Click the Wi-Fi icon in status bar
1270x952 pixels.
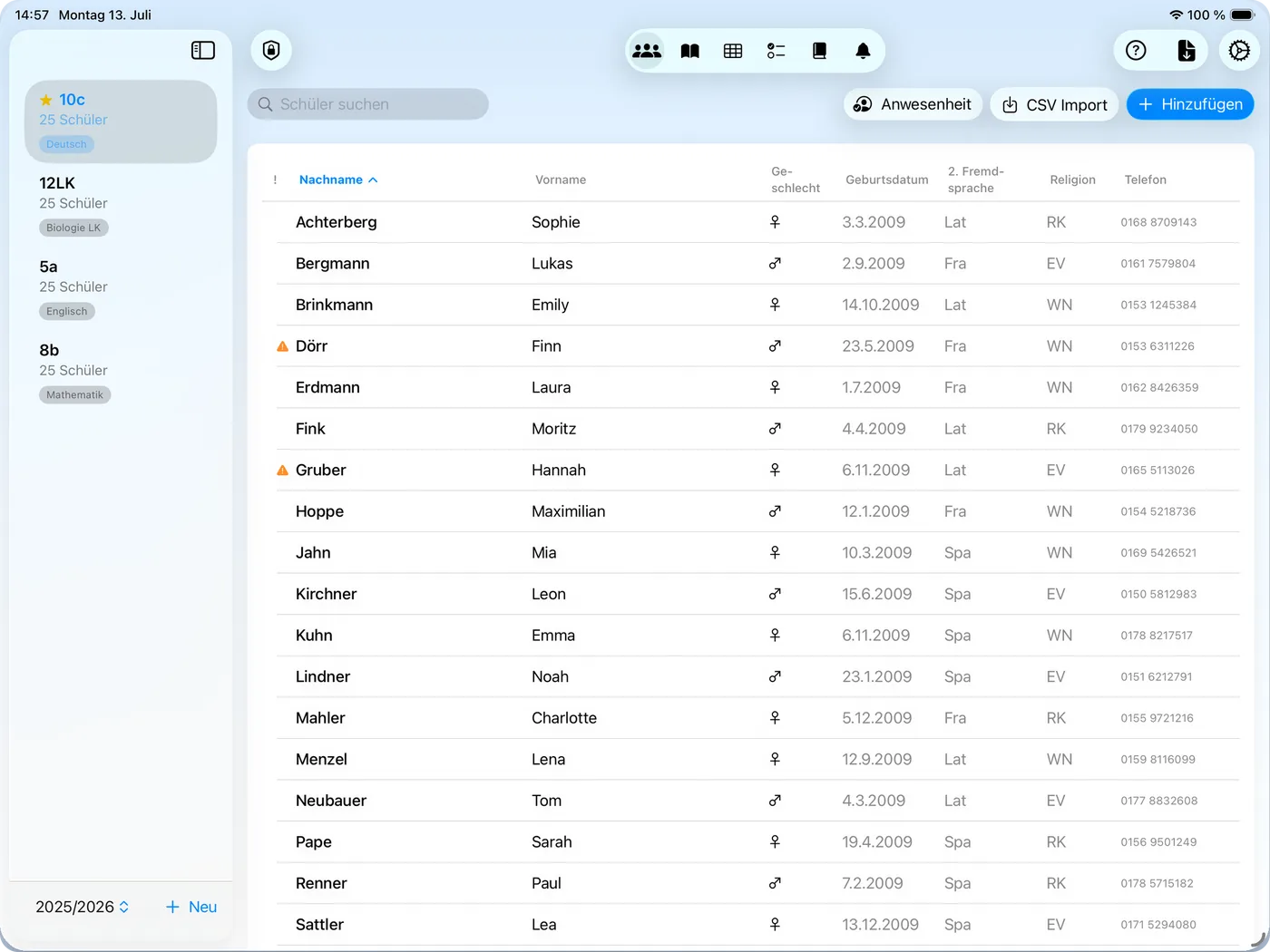(1177, 15)
